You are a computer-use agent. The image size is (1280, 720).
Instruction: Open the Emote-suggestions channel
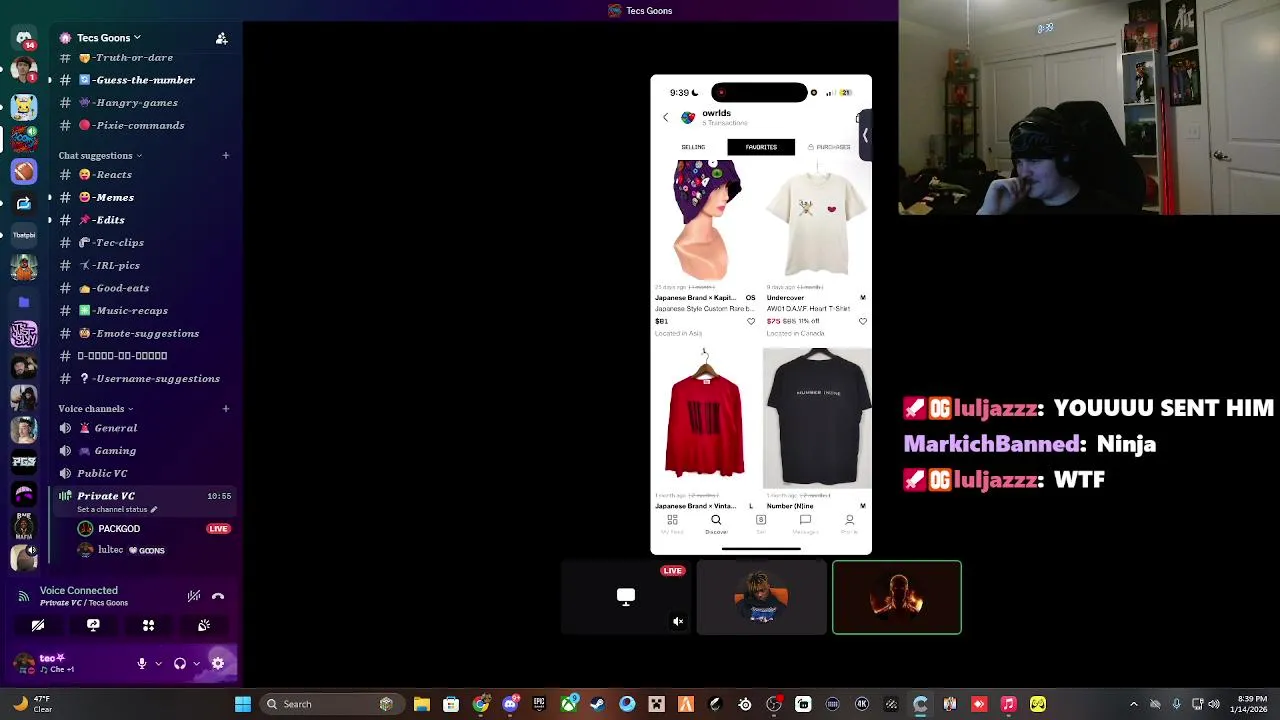[145, 333]
